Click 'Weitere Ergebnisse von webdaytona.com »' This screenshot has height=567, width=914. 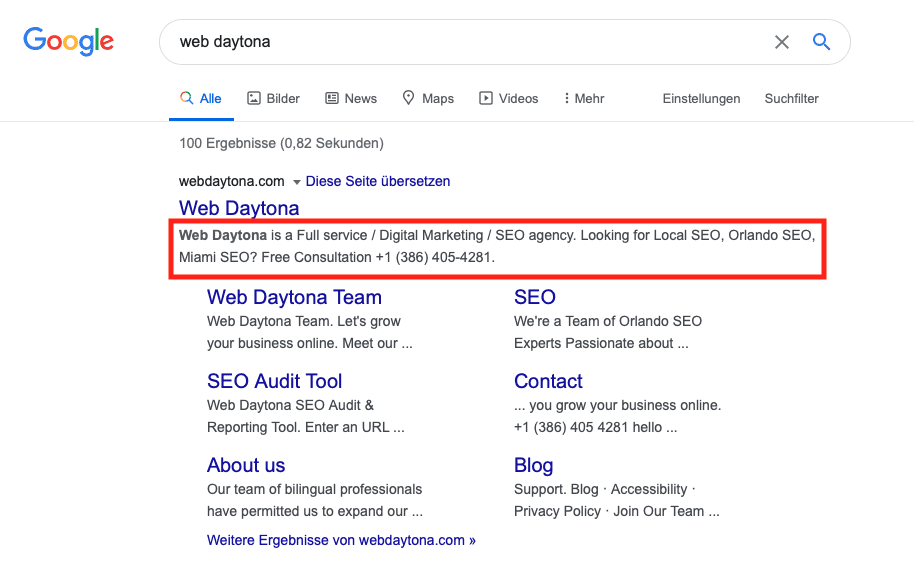click(341, 540)
